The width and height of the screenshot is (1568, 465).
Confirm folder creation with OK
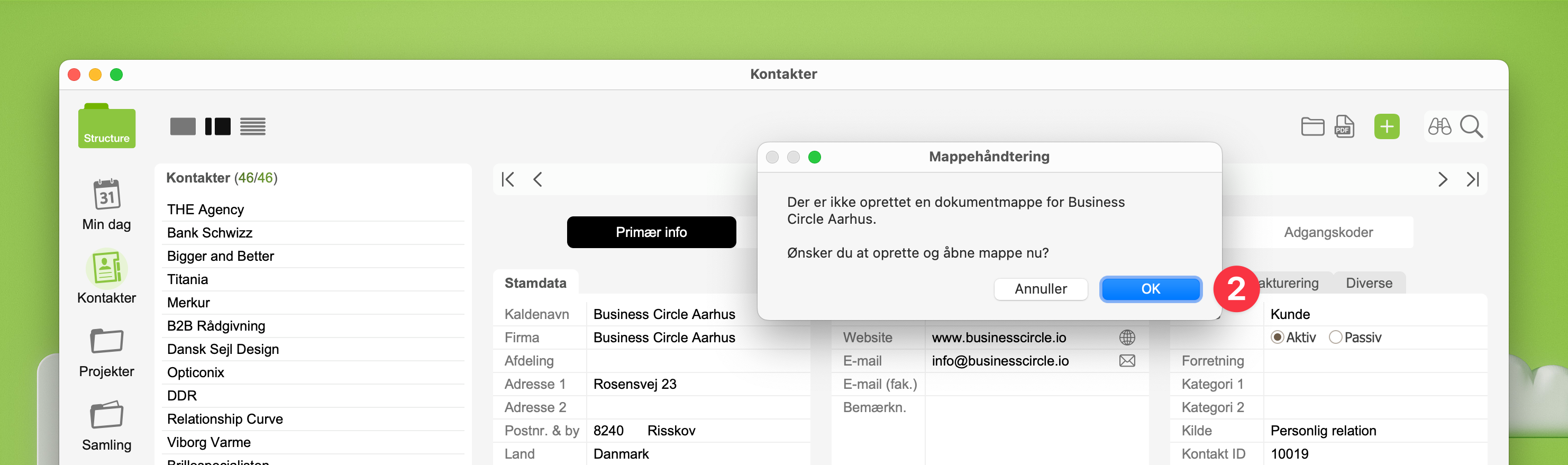pyautogui.click(x=1150, y=289)
